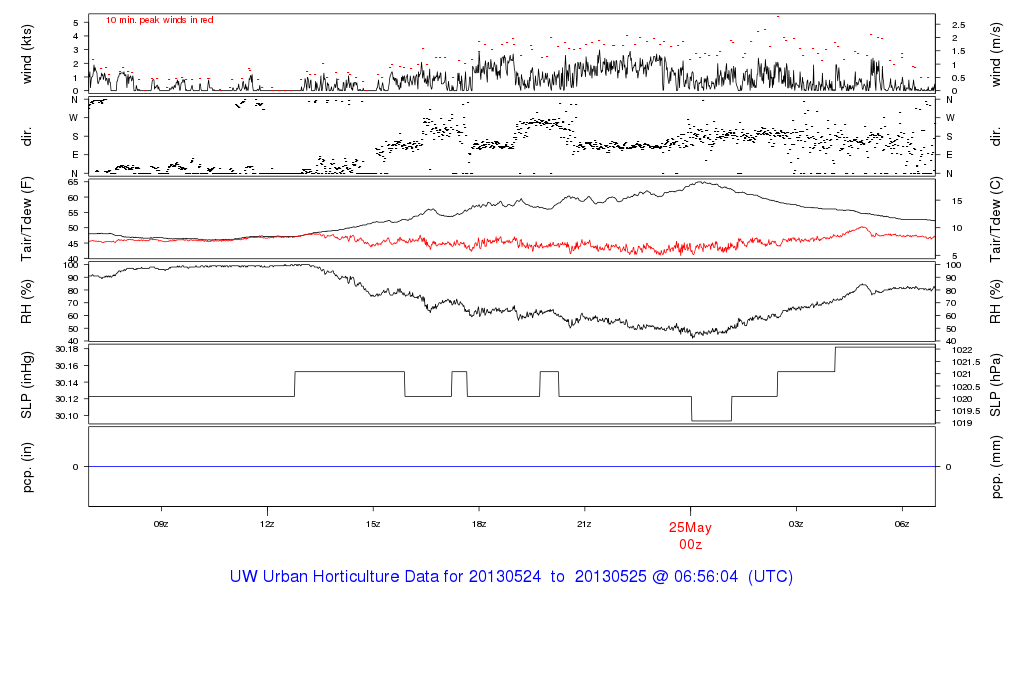Screen dimensions: 1024x700
Task: Click the 'Tair/Tdew (C)' axis label
Action: coord(995,219)
